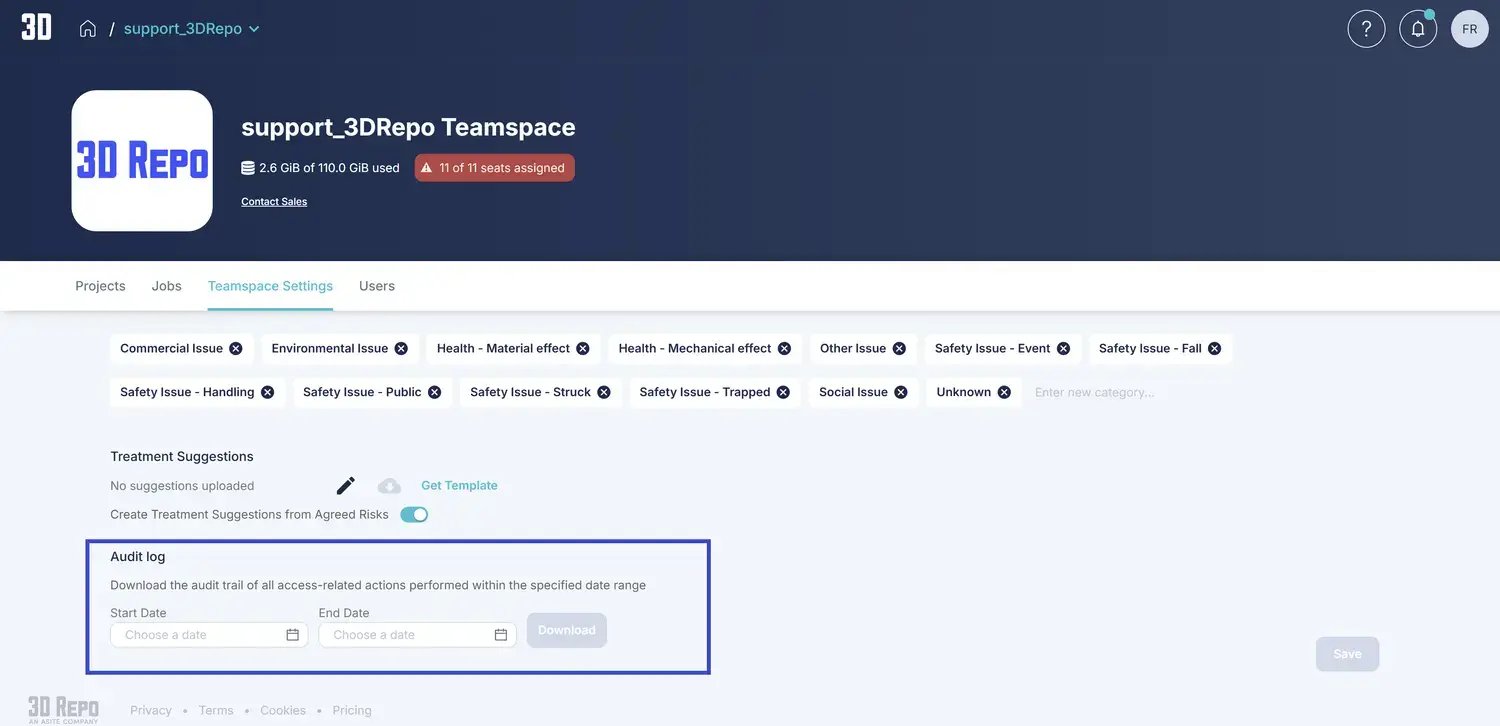
Task: Click the 3D Repo teamspace logo image
Action: [x=142, y=161]
